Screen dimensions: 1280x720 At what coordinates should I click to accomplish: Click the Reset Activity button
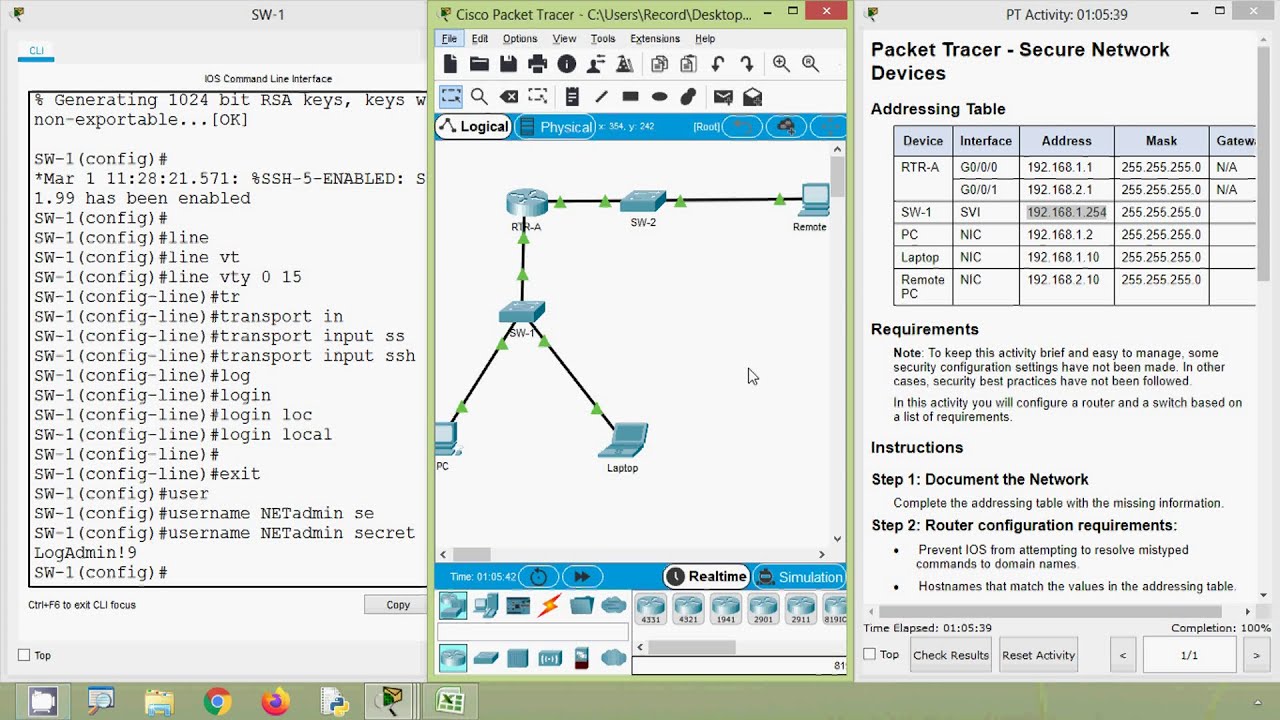point(1039,655)
